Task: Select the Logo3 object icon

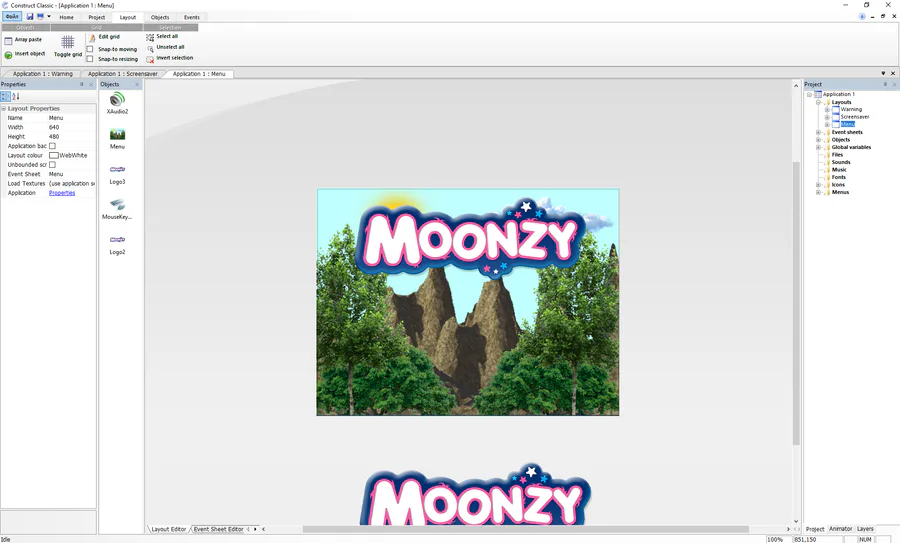Action: (x=117, y=169)
